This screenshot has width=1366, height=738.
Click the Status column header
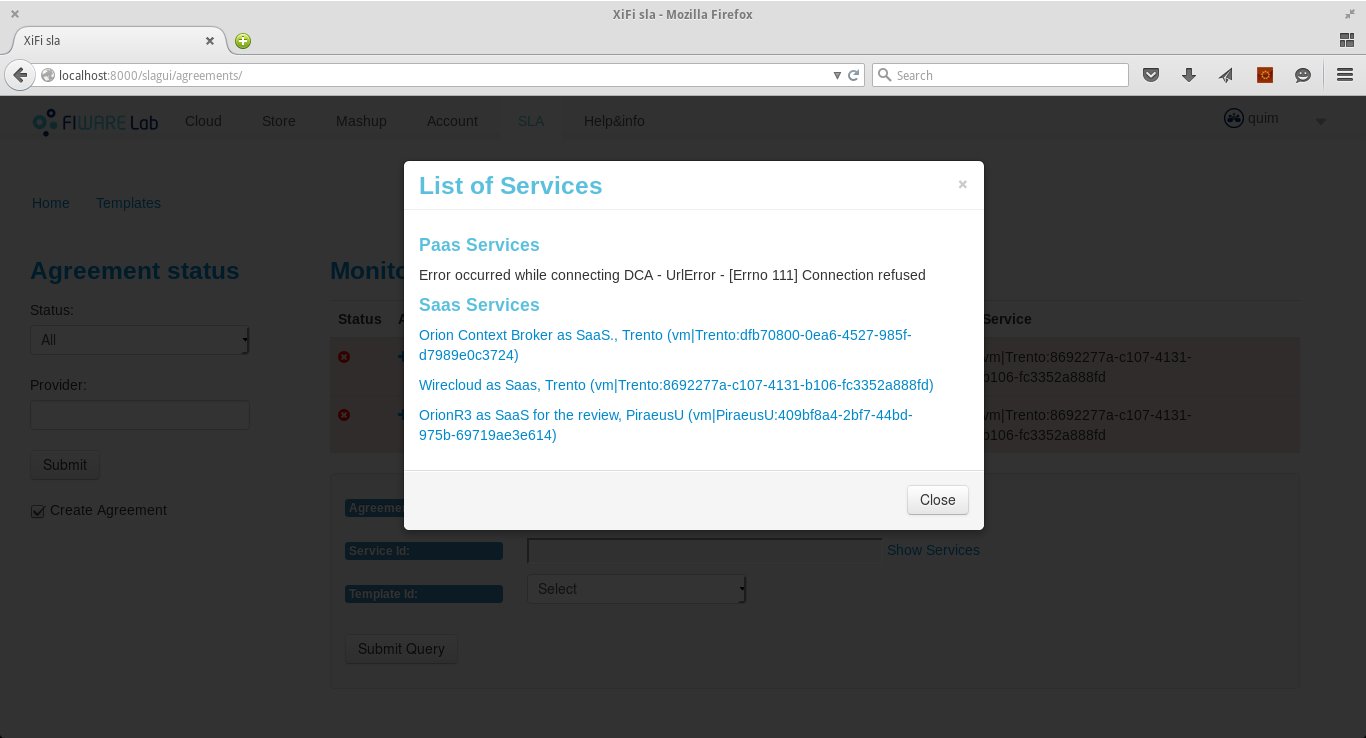pyautogui.click(x=360, y=319)
